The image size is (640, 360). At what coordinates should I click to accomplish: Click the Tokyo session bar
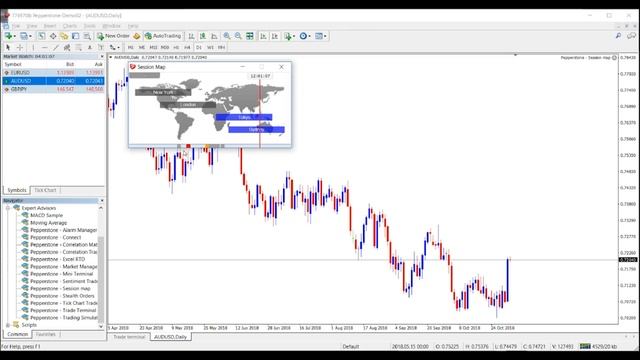[244, 118]
